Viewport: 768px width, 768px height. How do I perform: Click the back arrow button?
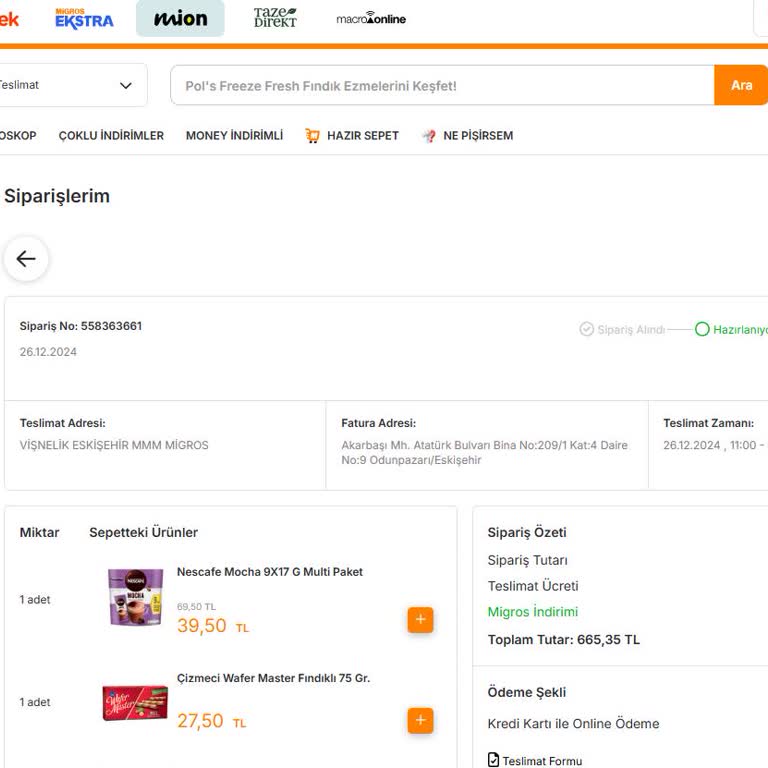[26, 259]
